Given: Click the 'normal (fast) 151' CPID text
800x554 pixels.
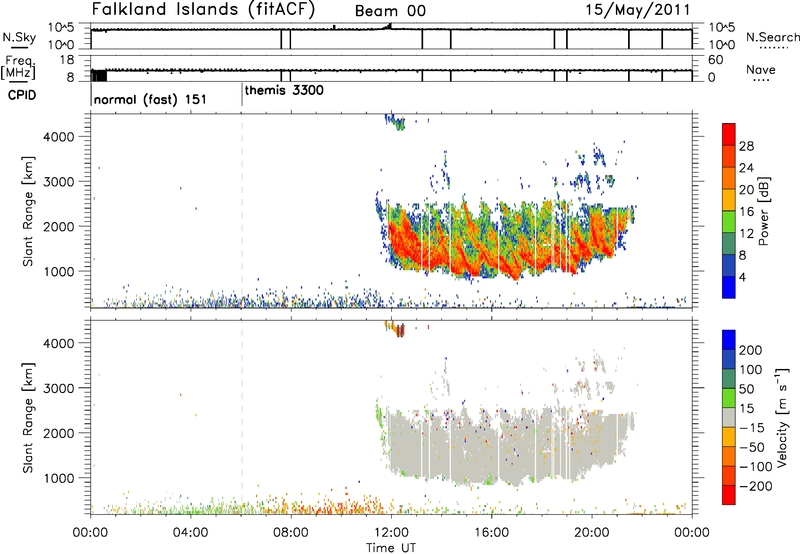Looking at the screenshot, I should pos(150,99).
